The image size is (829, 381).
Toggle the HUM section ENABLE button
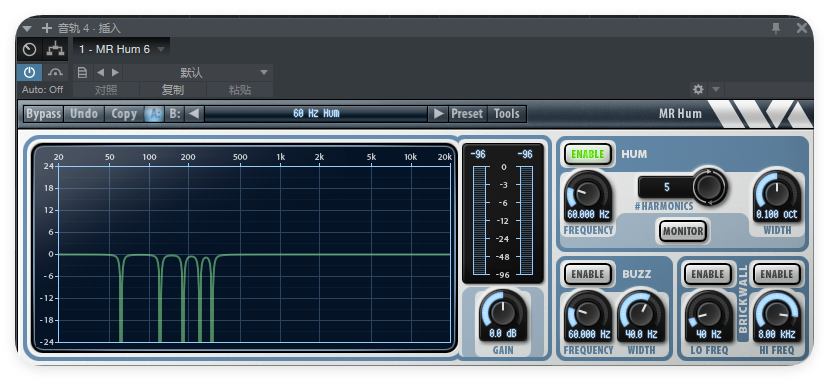(x=587, y=154)
